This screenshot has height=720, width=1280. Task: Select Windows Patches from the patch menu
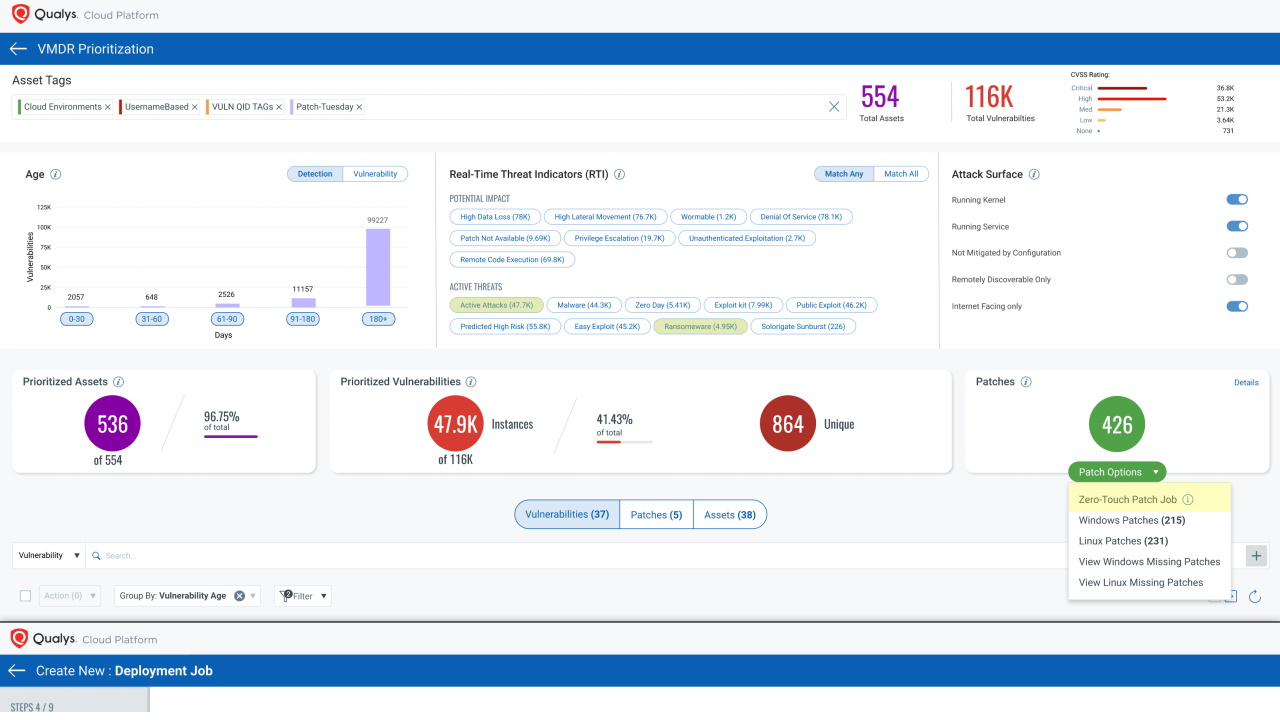[1130, 520]
